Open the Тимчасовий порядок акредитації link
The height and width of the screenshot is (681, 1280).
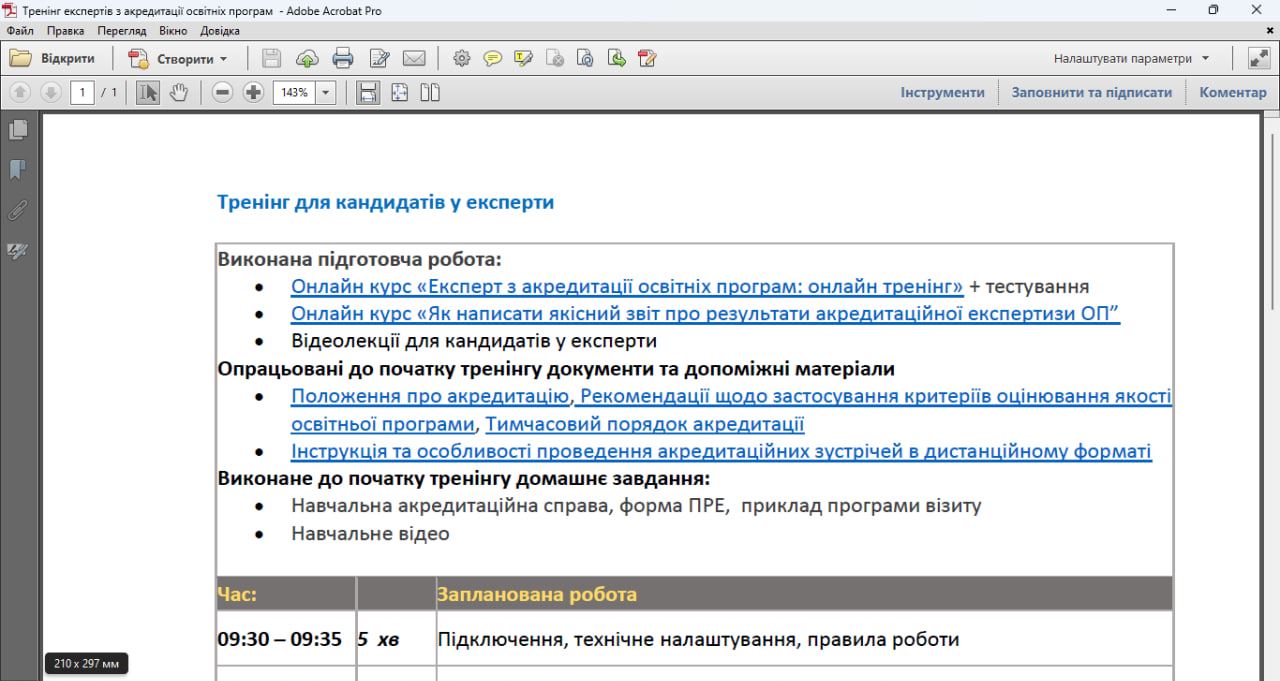644,424
